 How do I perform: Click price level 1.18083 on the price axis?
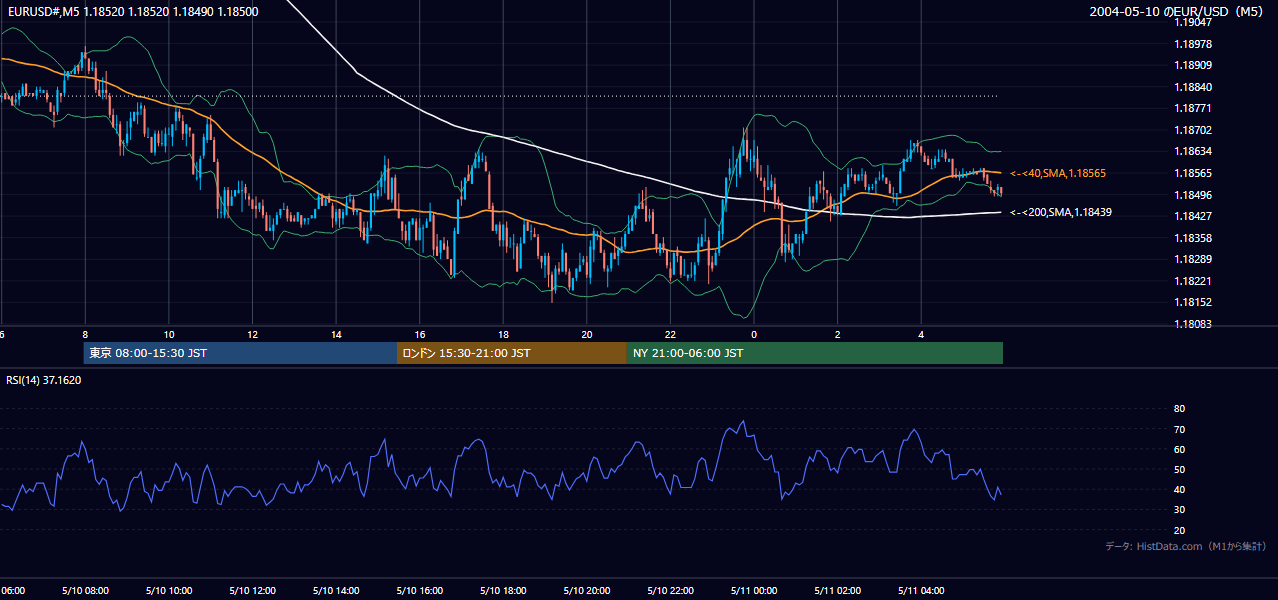[x=1192, y=324]
